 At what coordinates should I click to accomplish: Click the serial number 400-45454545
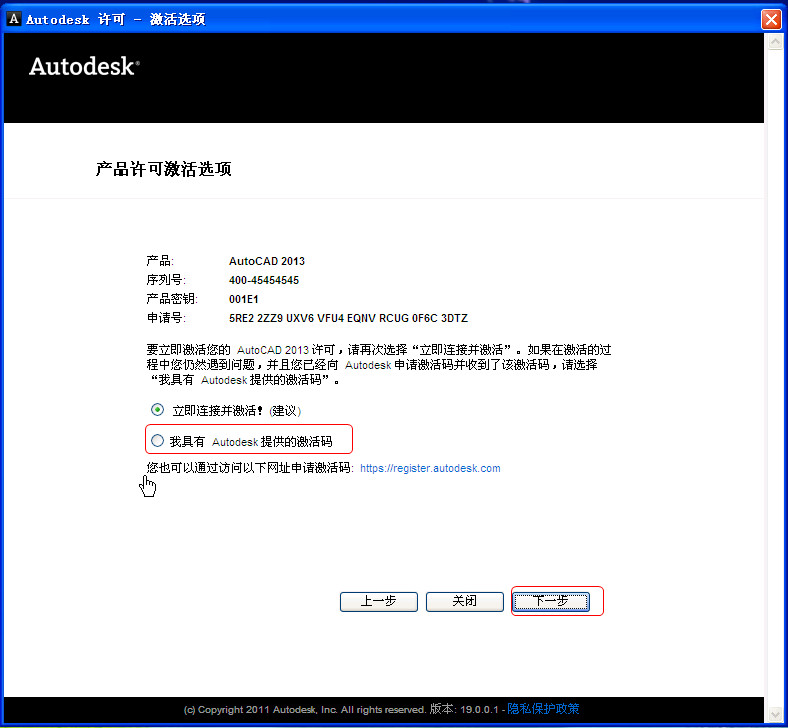click(x=264, y=280)
